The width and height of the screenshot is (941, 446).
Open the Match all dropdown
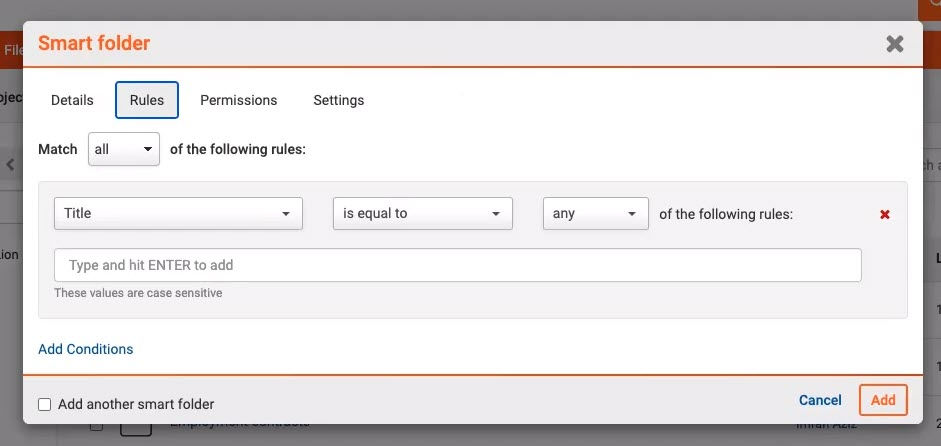[124, 149]
